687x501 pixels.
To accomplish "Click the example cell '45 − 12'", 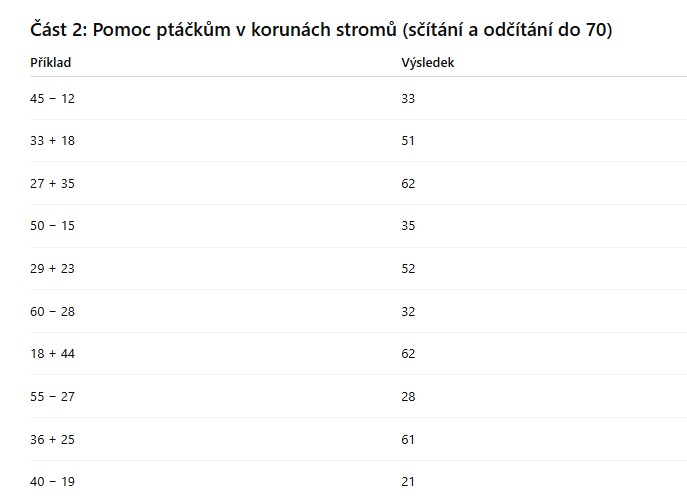I will click(x=53, y=99).
